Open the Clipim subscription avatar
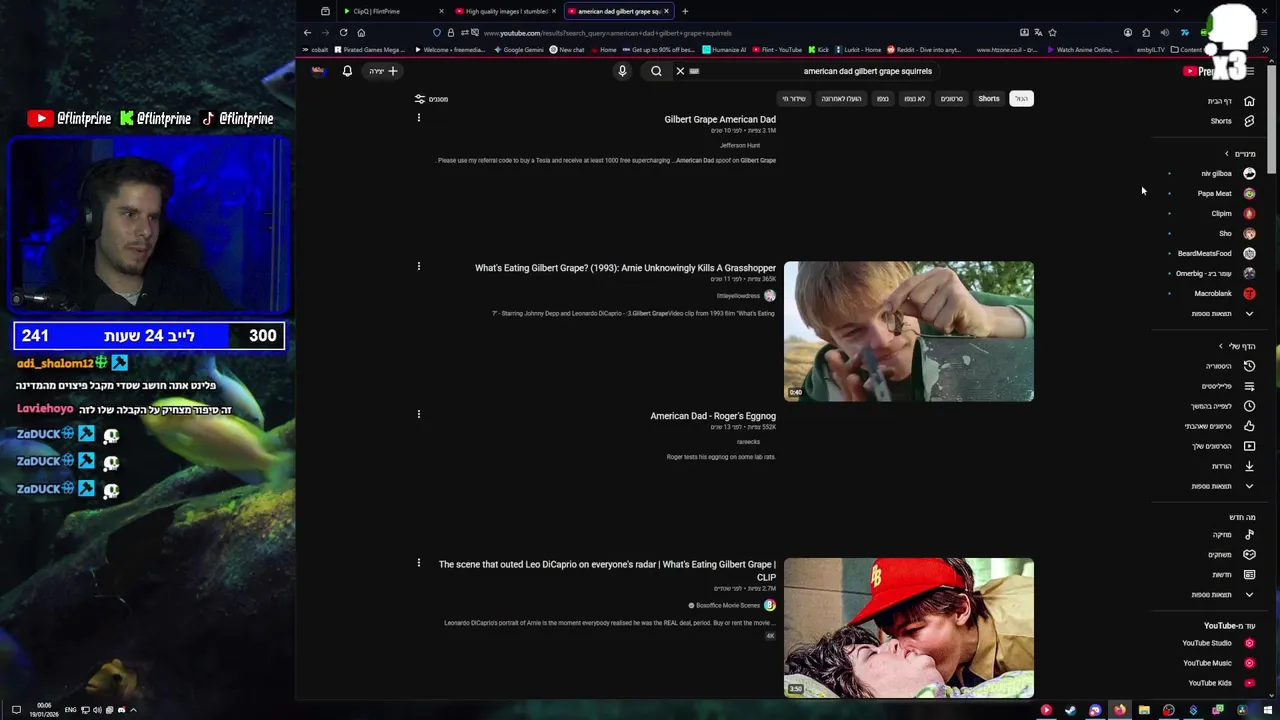Viewport: 1280px width, 720px height. coord(1249,213)
